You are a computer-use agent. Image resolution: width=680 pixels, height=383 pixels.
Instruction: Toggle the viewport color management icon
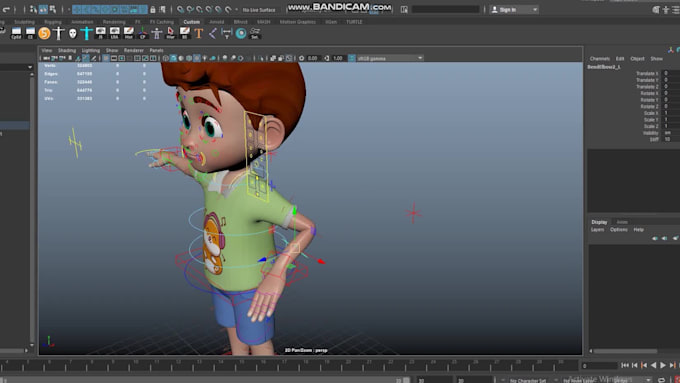(352, 58)
